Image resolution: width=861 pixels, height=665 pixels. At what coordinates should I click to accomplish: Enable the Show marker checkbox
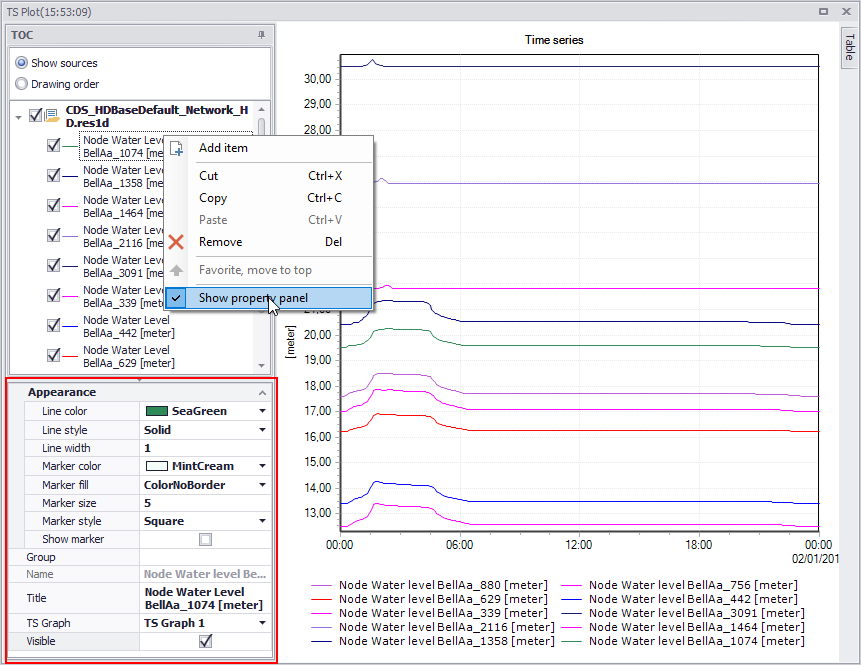point(205,539)
